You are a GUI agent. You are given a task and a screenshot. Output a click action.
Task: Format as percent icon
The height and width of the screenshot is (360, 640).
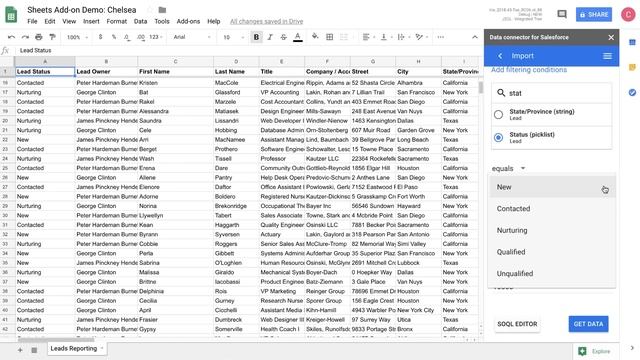[x=114, y=37]
